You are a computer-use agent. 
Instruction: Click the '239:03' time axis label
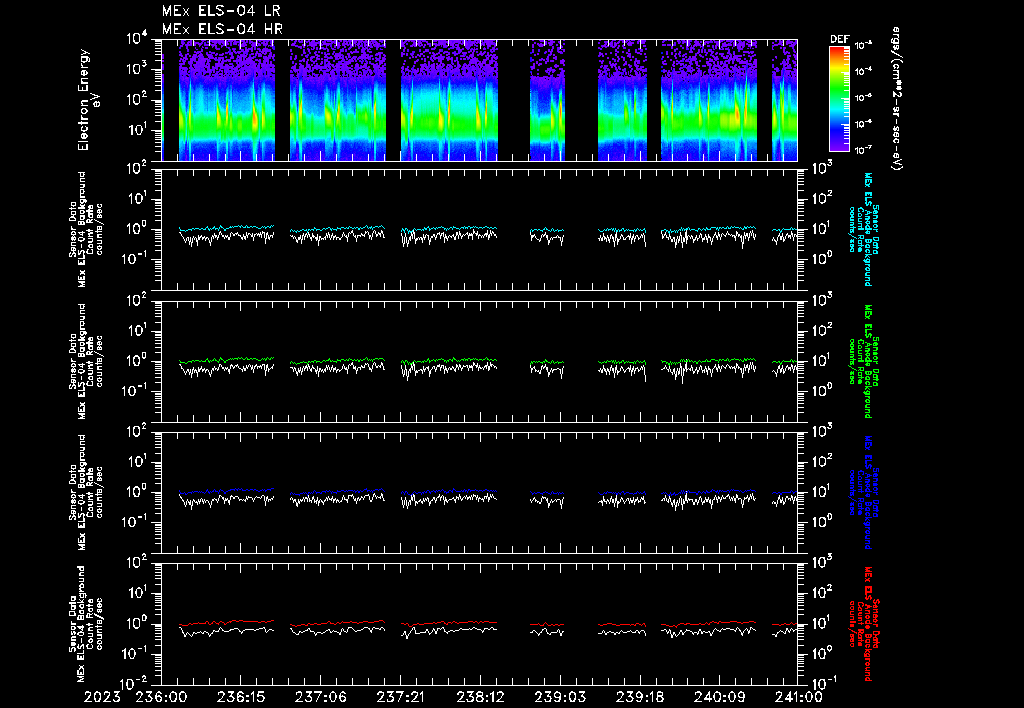coord(559,697)
